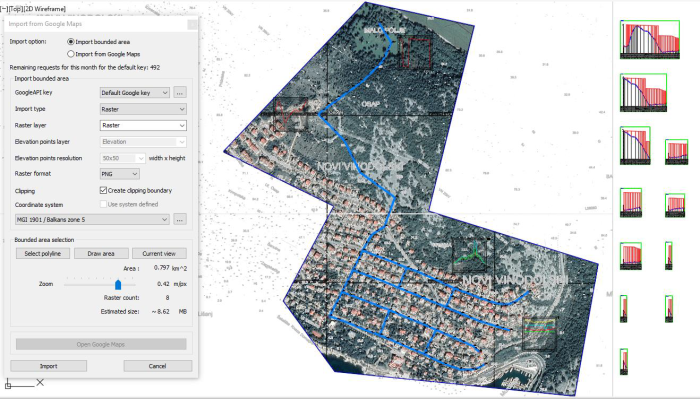Click the ellipsis button beside coordinate system
Screen dimensions: 700x399
pyautogui.click(x=179, y=219)
